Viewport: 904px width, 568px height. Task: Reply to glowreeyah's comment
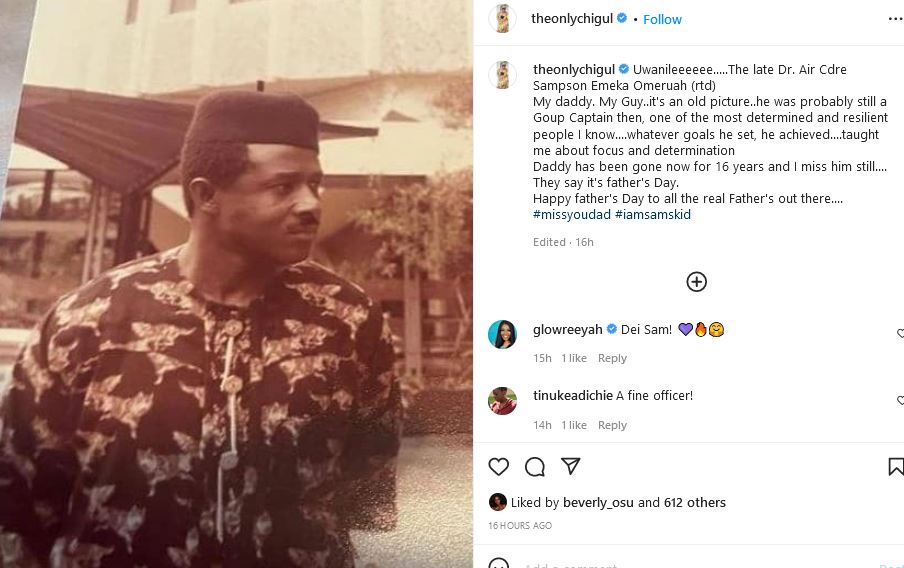612,358
